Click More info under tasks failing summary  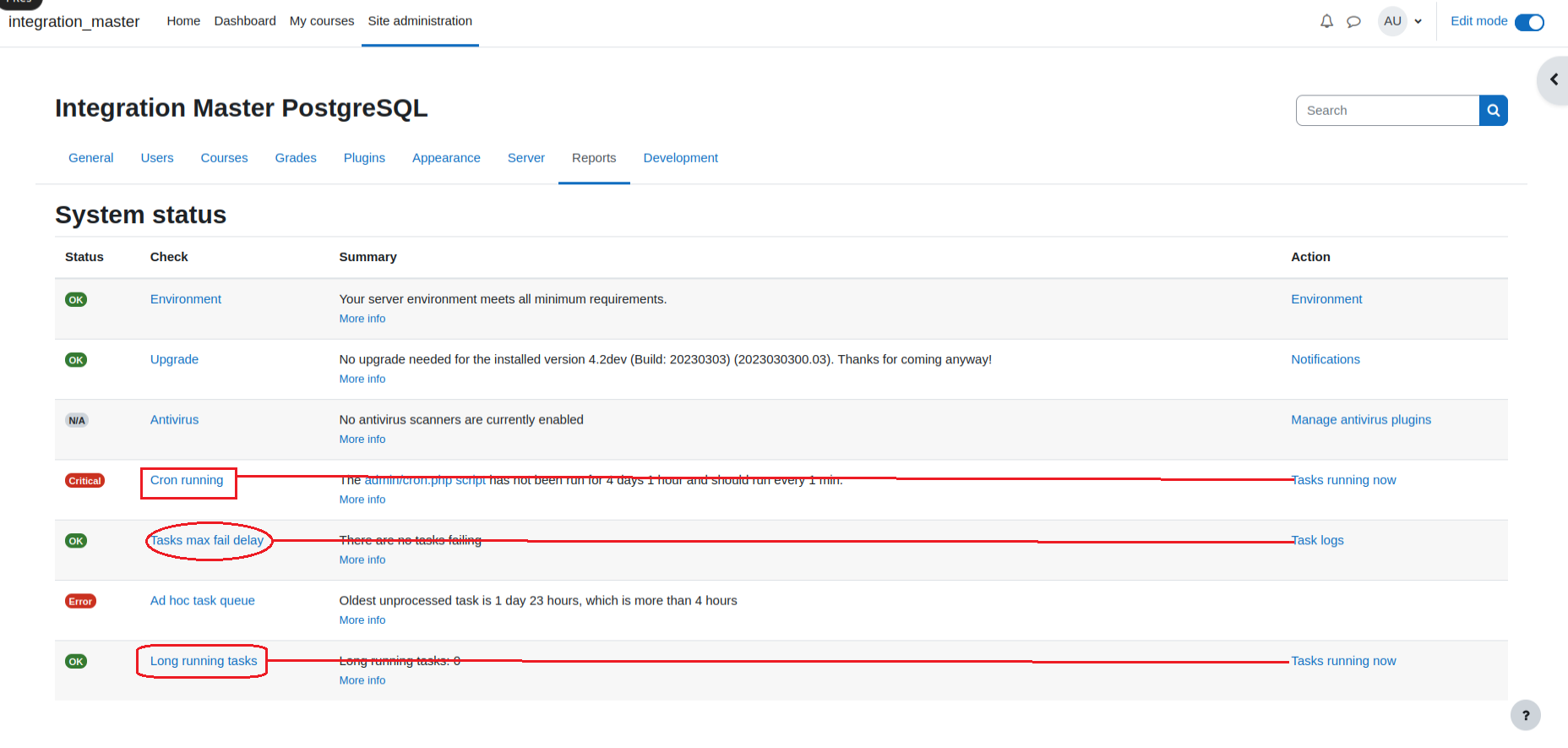coord(362,560)
